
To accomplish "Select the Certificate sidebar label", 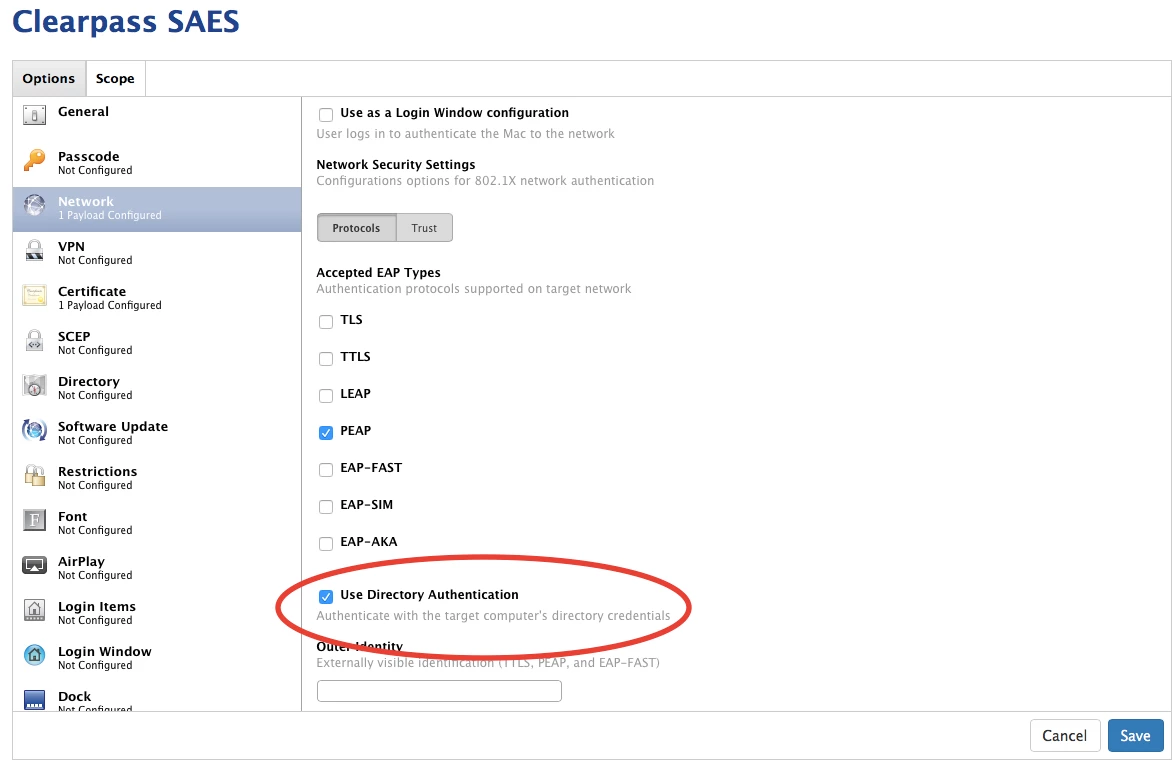I will pyautogui.click(x=92, y=291).
